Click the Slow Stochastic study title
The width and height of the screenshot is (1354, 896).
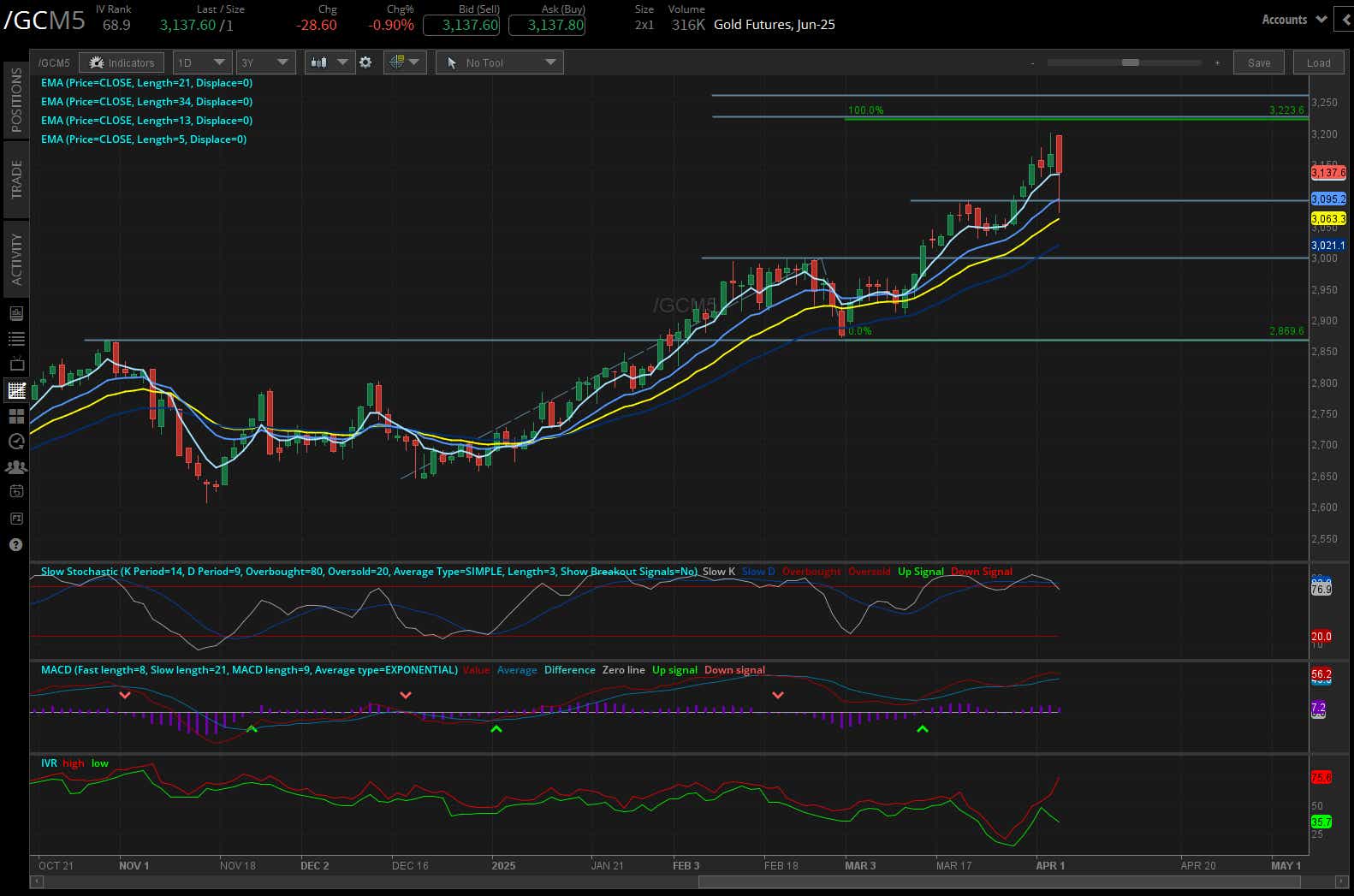click(x=369, y=572)
